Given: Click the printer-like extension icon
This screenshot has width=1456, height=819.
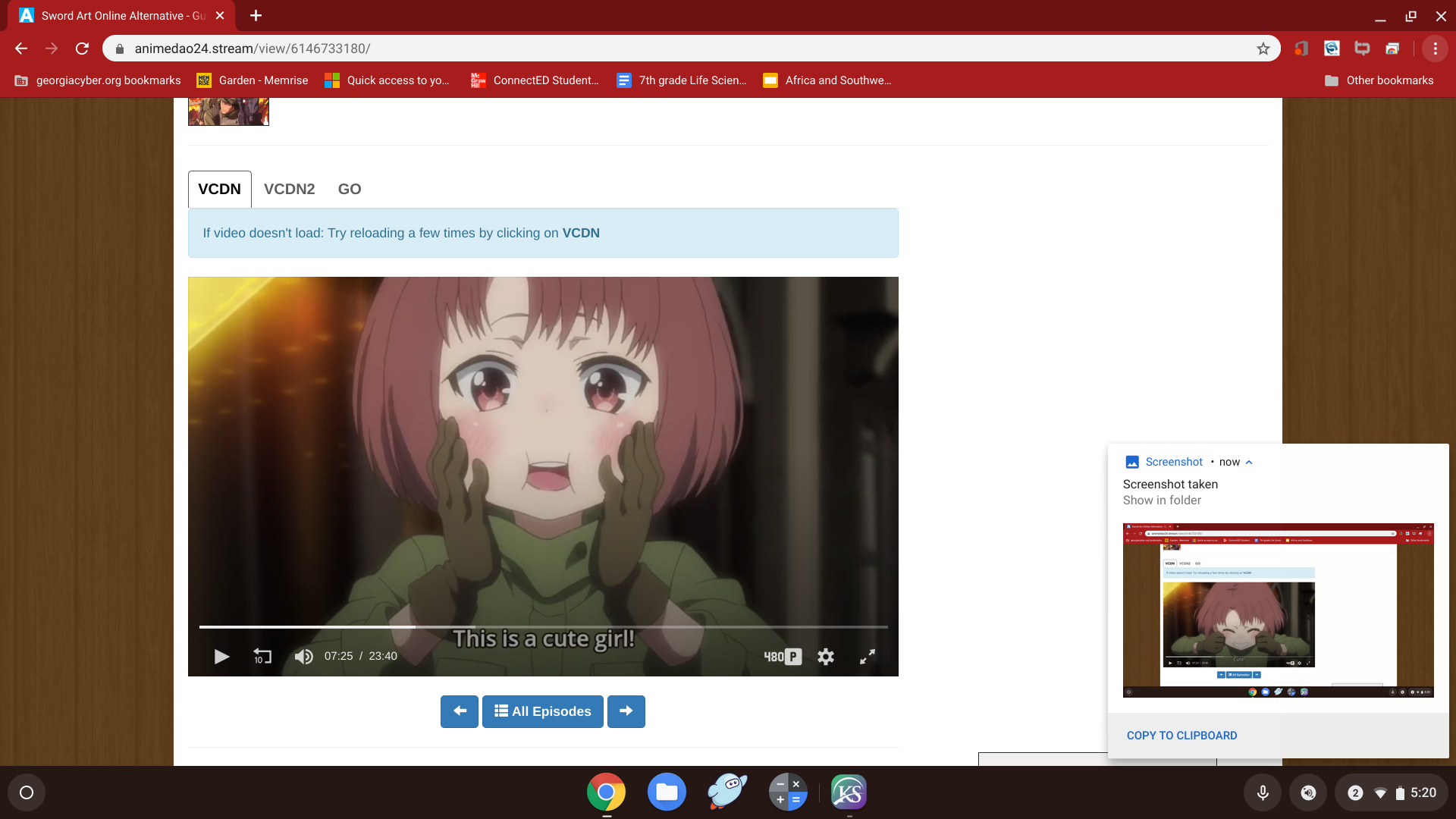Looking at the screenshot, I should click(x=1392, y=49).
